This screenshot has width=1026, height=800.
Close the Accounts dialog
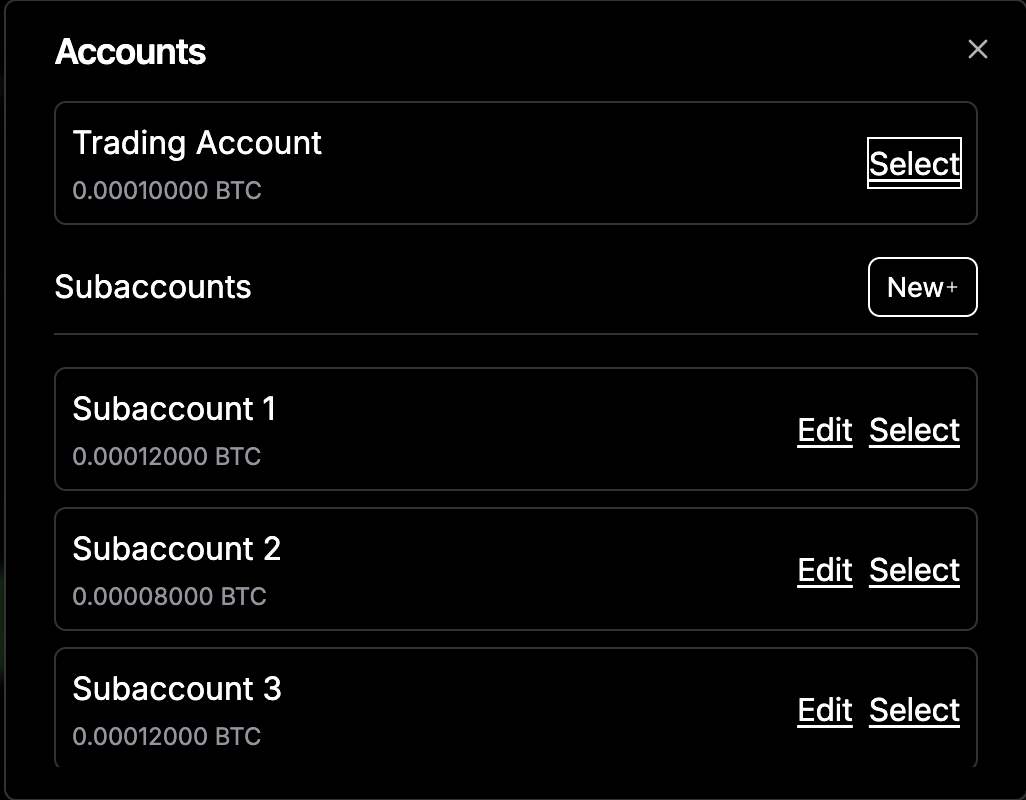tap(977, 49)
